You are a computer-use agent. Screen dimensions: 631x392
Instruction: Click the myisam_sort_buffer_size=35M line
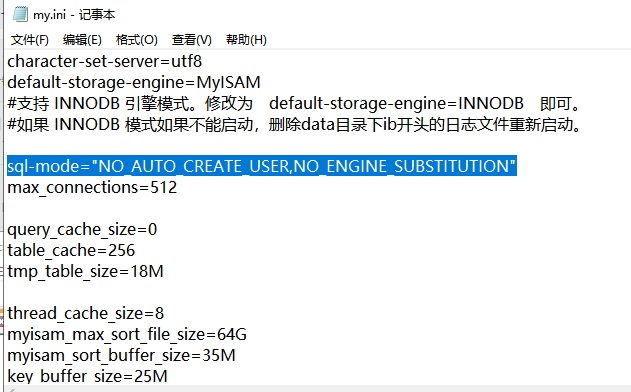122,355
